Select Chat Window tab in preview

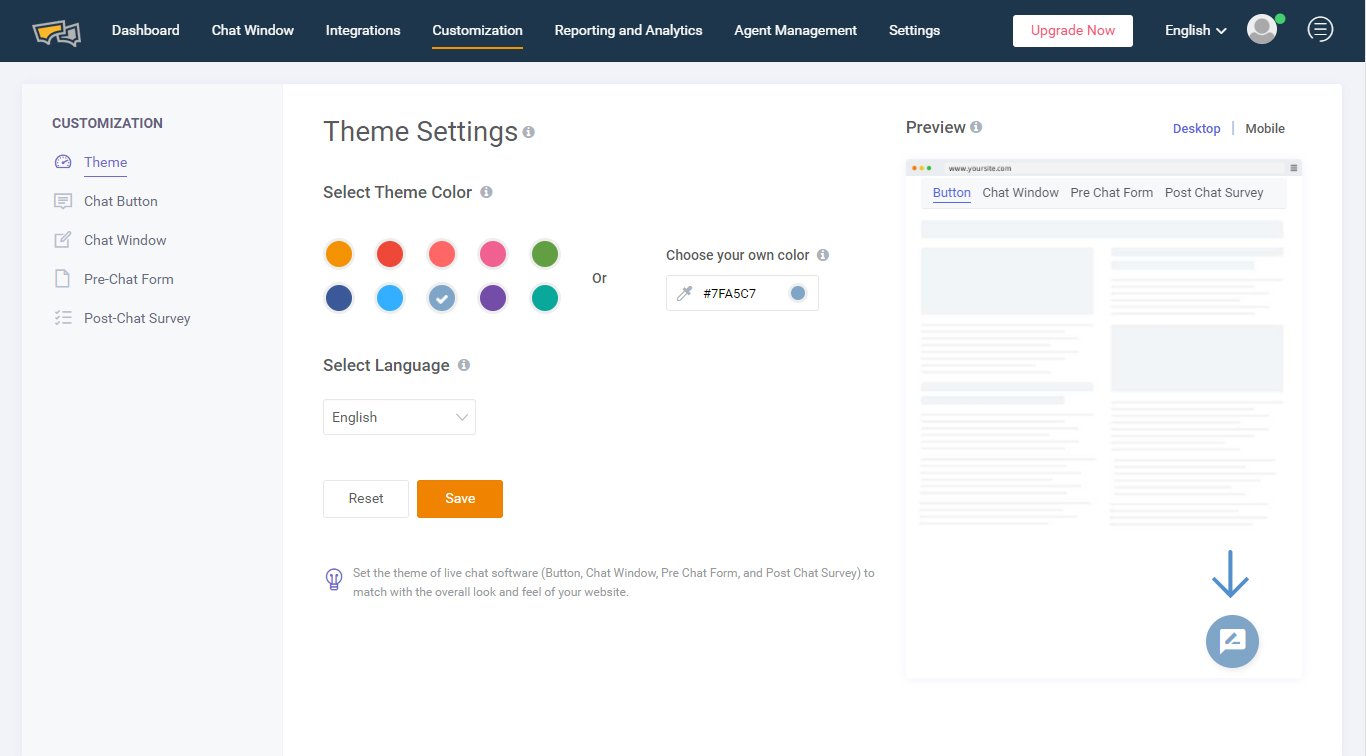(1021, 193)
